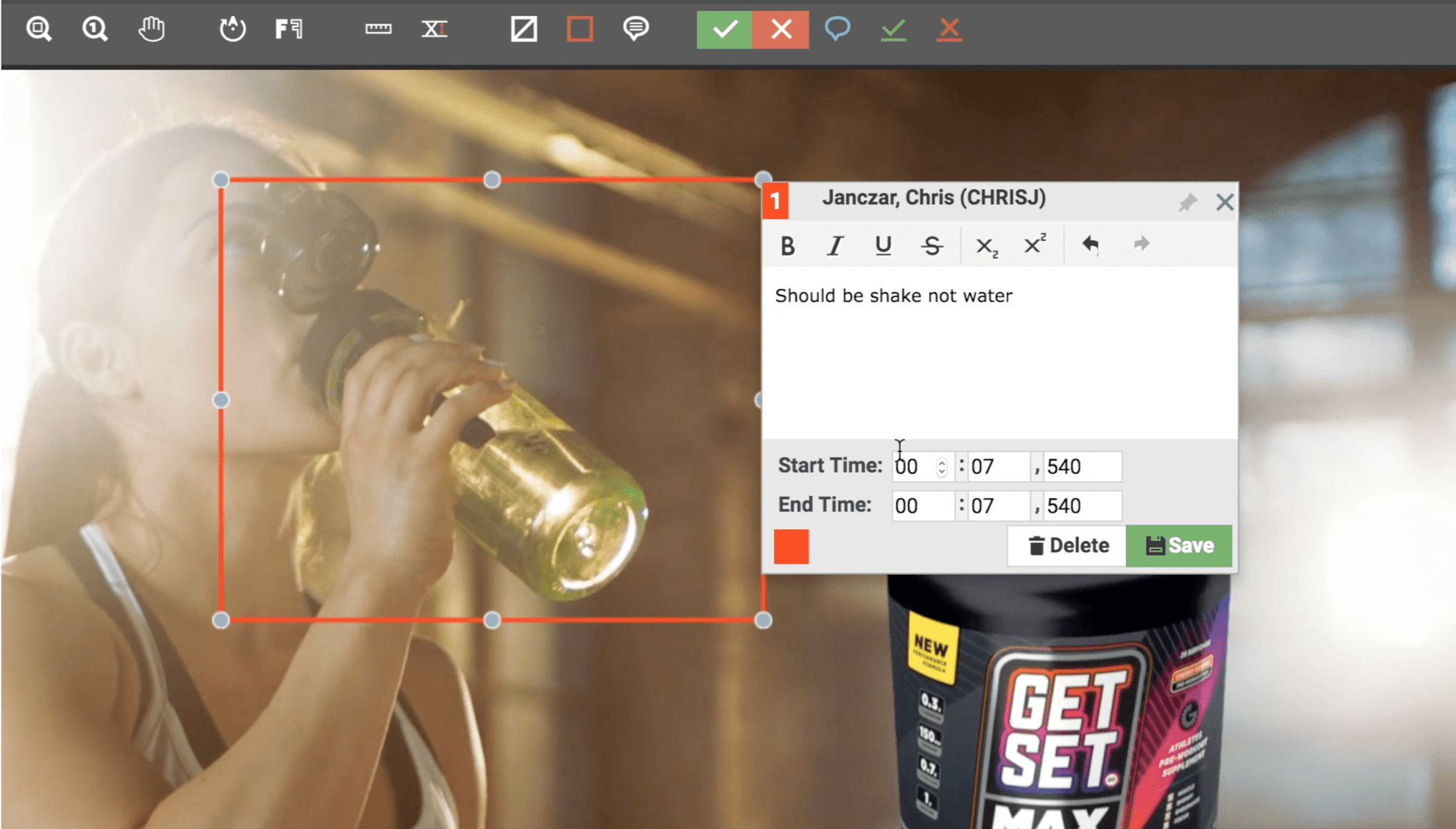This screenshot has width=1456, height=829.
Task: Click the bottom-left handle of the annotation rectangle
Action: [x=221, y=620]
